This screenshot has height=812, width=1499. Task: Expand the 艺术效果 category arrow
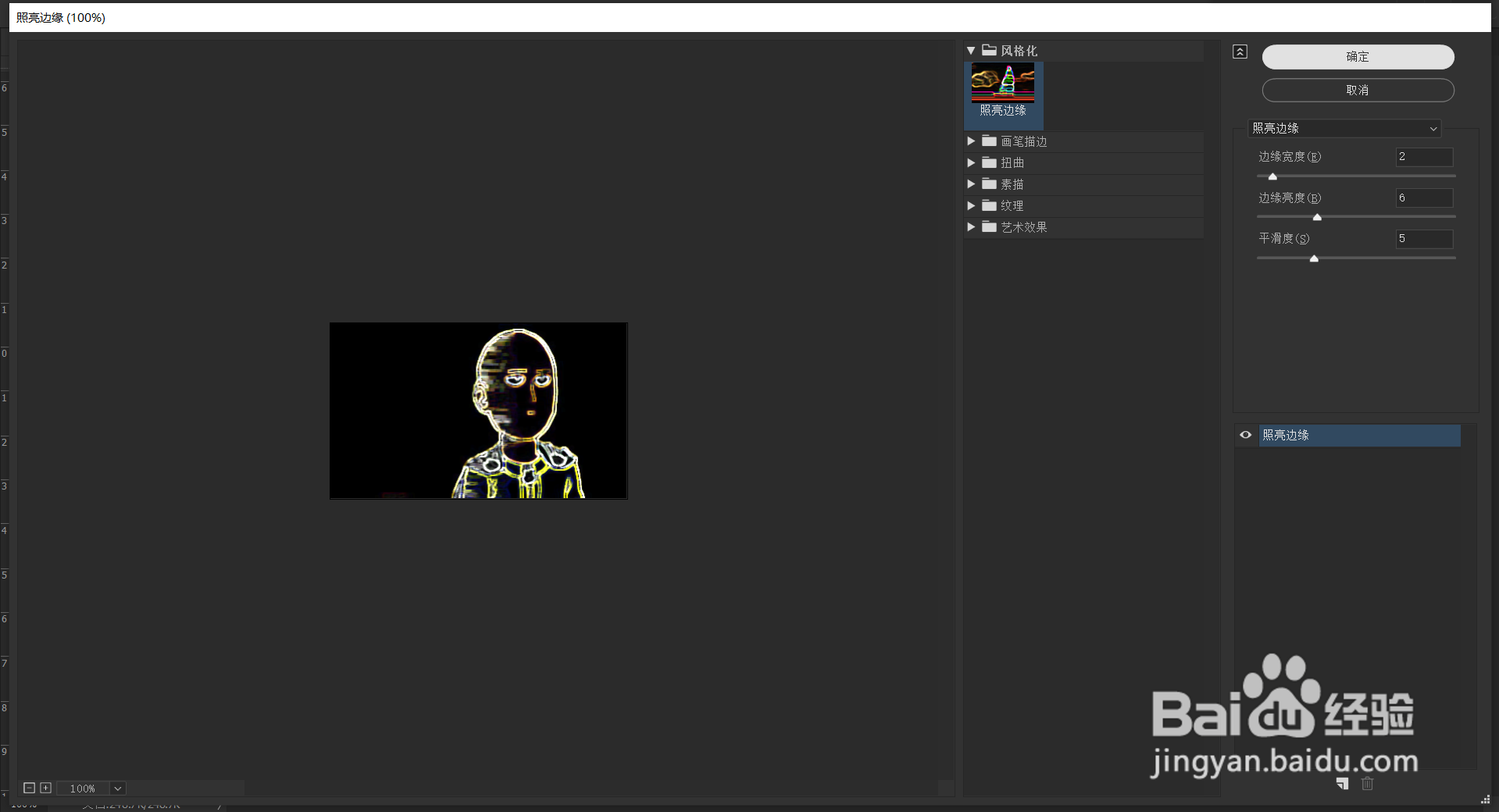971,227
